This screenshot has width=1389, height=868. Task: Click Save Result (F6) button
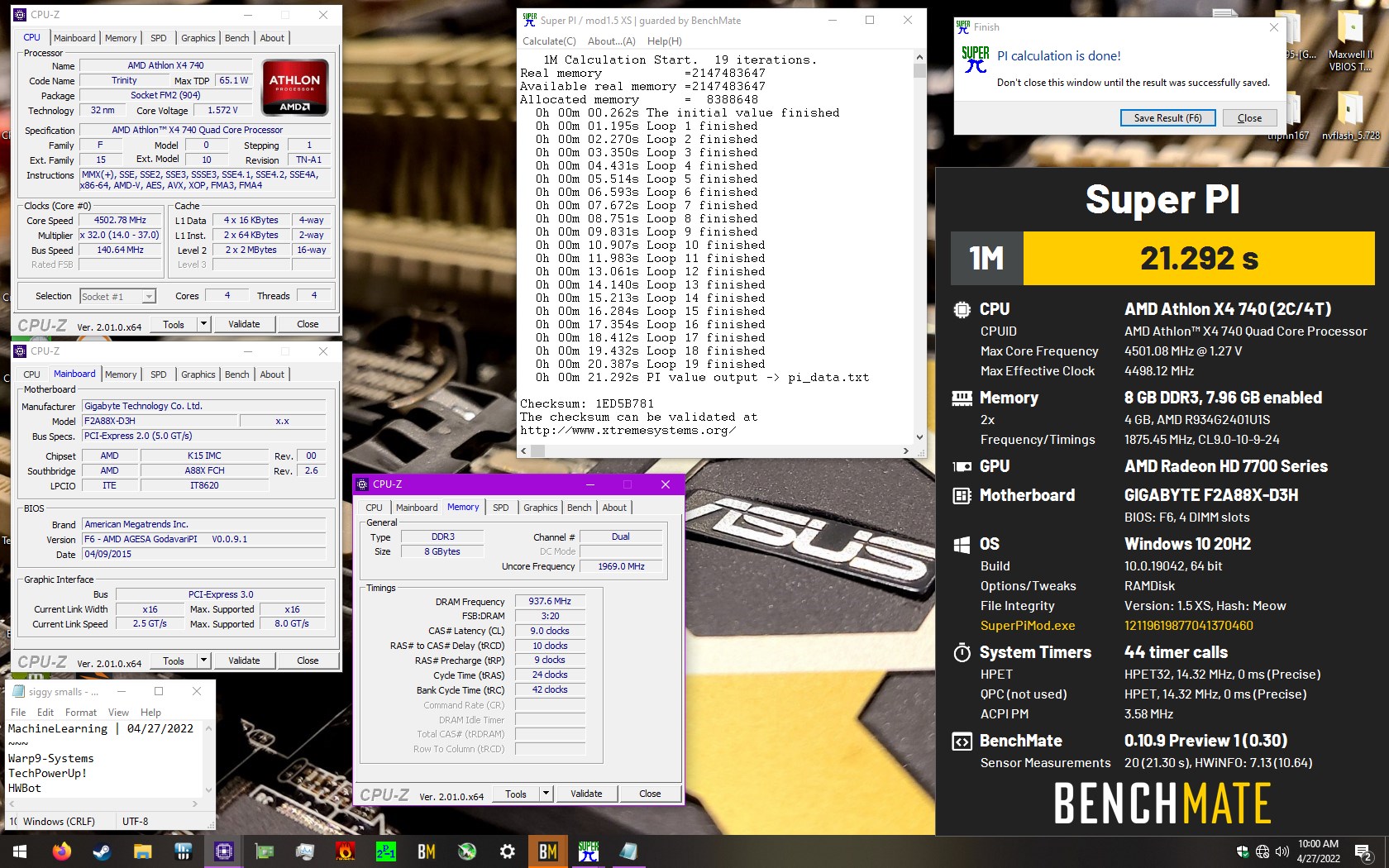click(1167, 118)
